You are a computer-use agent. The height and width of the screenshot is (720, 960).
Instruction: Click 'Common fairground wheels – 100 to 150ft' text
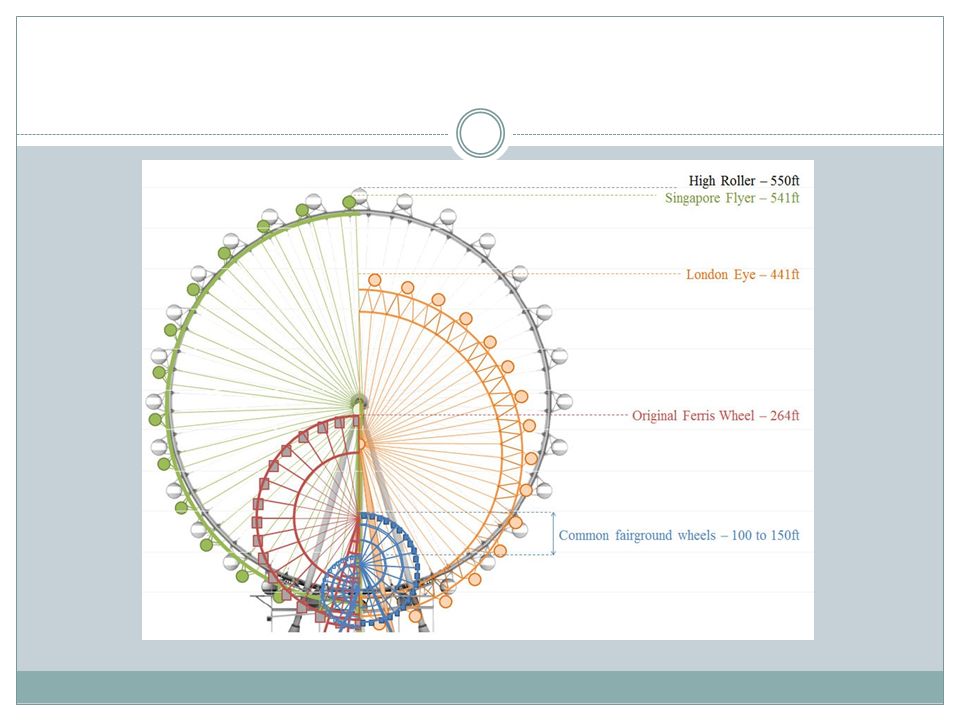pos(678,535)
